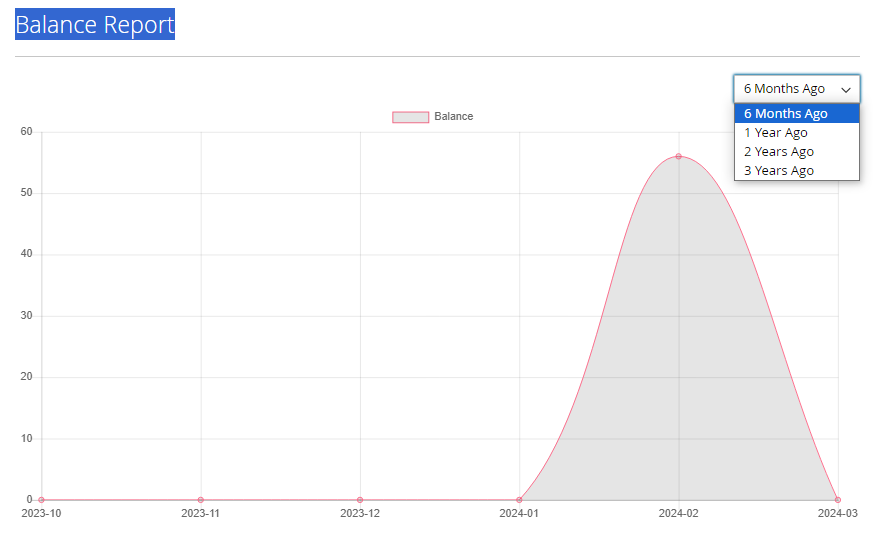Click the peak data point at 2024-02

point(678,156)
